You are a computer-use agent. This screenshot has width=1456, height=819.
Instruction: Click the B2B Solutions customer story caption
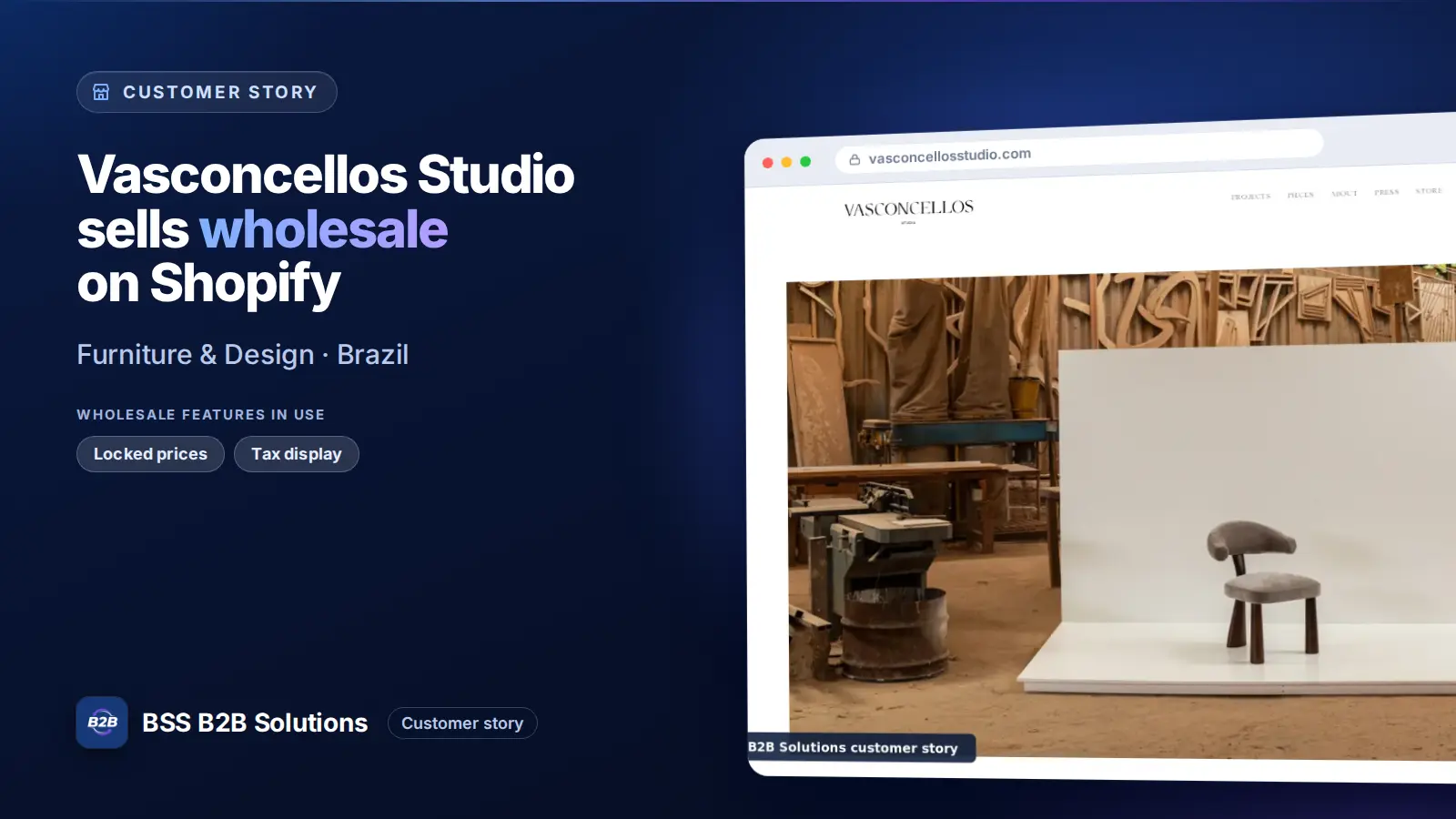(861, 747)
